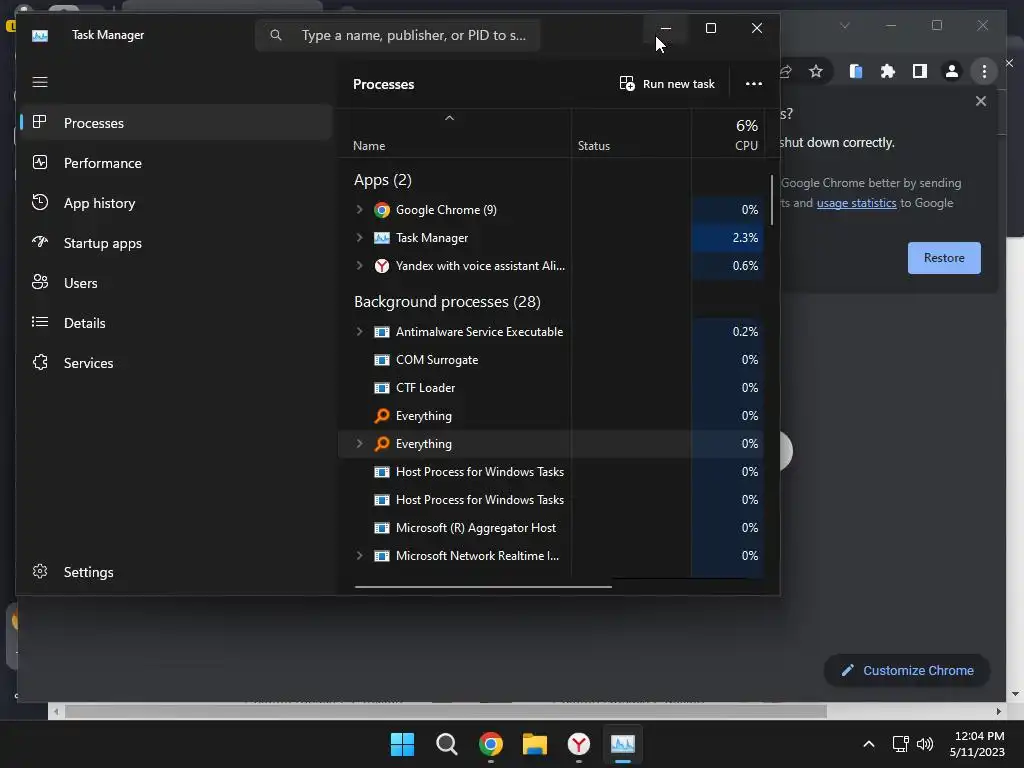Click the process list horizontal scrollbar

[483, 586]
